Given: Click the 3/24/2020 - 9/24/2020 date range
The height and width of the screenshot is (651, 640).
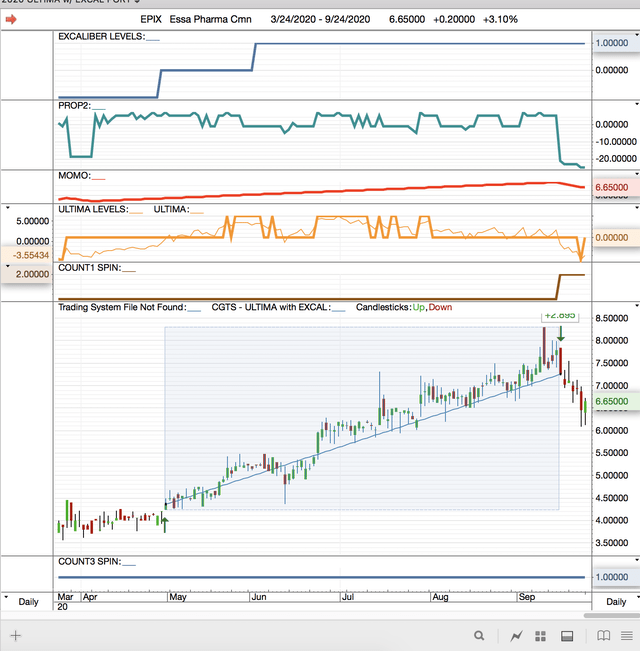Looking at the screenshot, I should pos(320,19).
